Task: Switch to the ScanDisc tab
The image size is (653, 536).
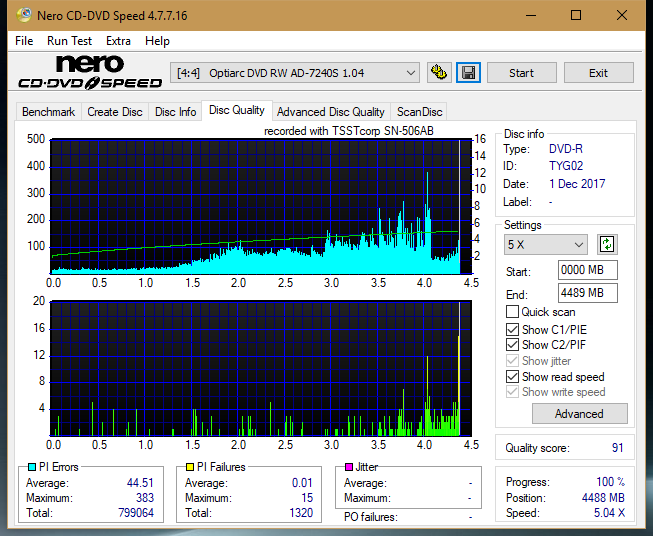Action: (x=419, y=112)
